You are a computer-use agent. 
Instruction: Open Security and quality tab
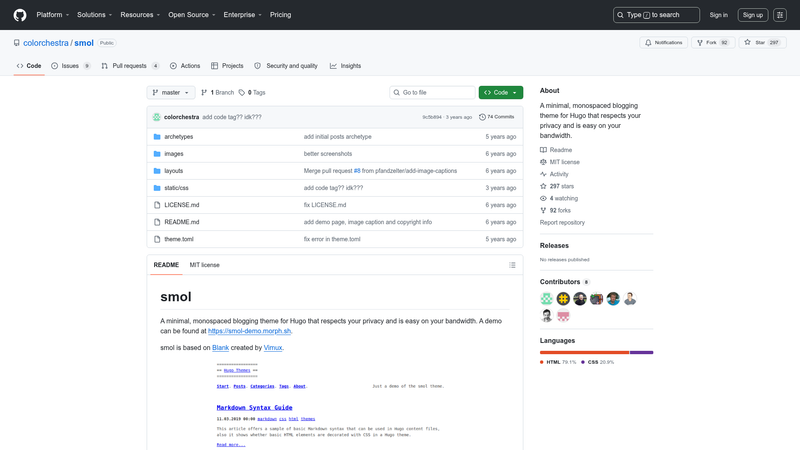click(x=286, y=66)
